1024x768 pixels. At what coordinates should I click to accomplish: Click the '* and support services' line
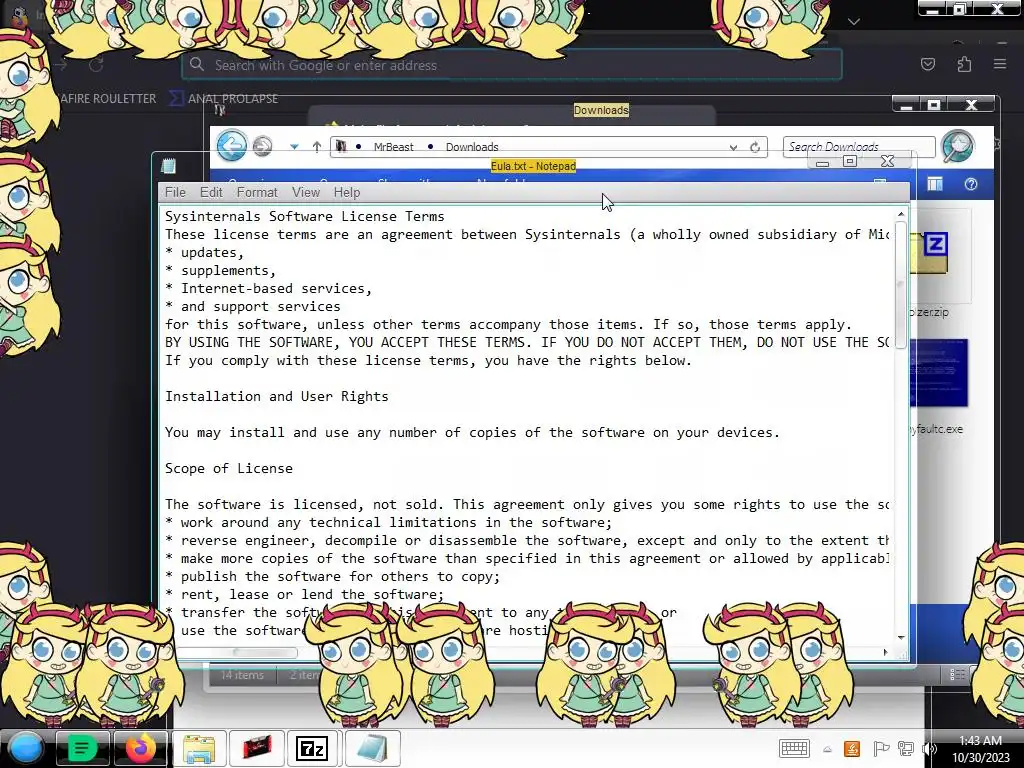252,306
